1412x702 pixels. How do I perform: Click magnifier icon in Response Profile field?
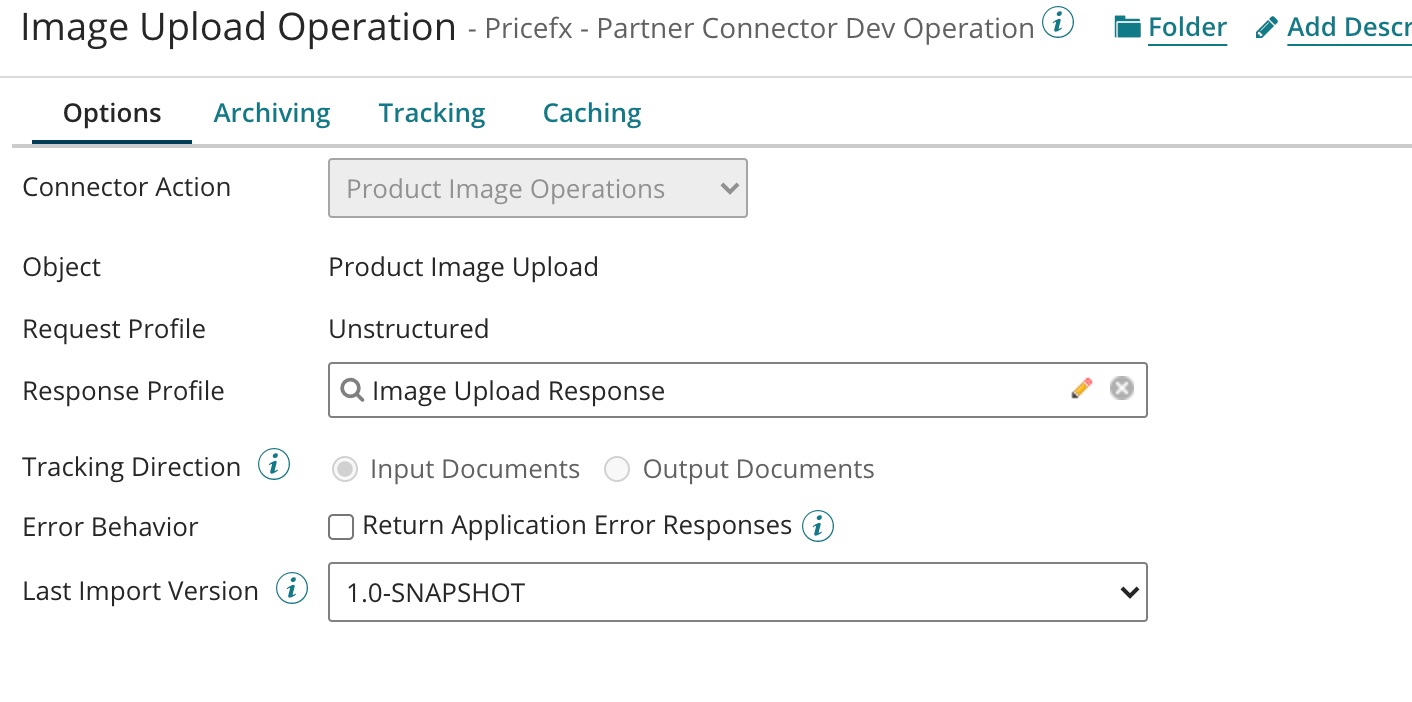(x=351, y=390)
